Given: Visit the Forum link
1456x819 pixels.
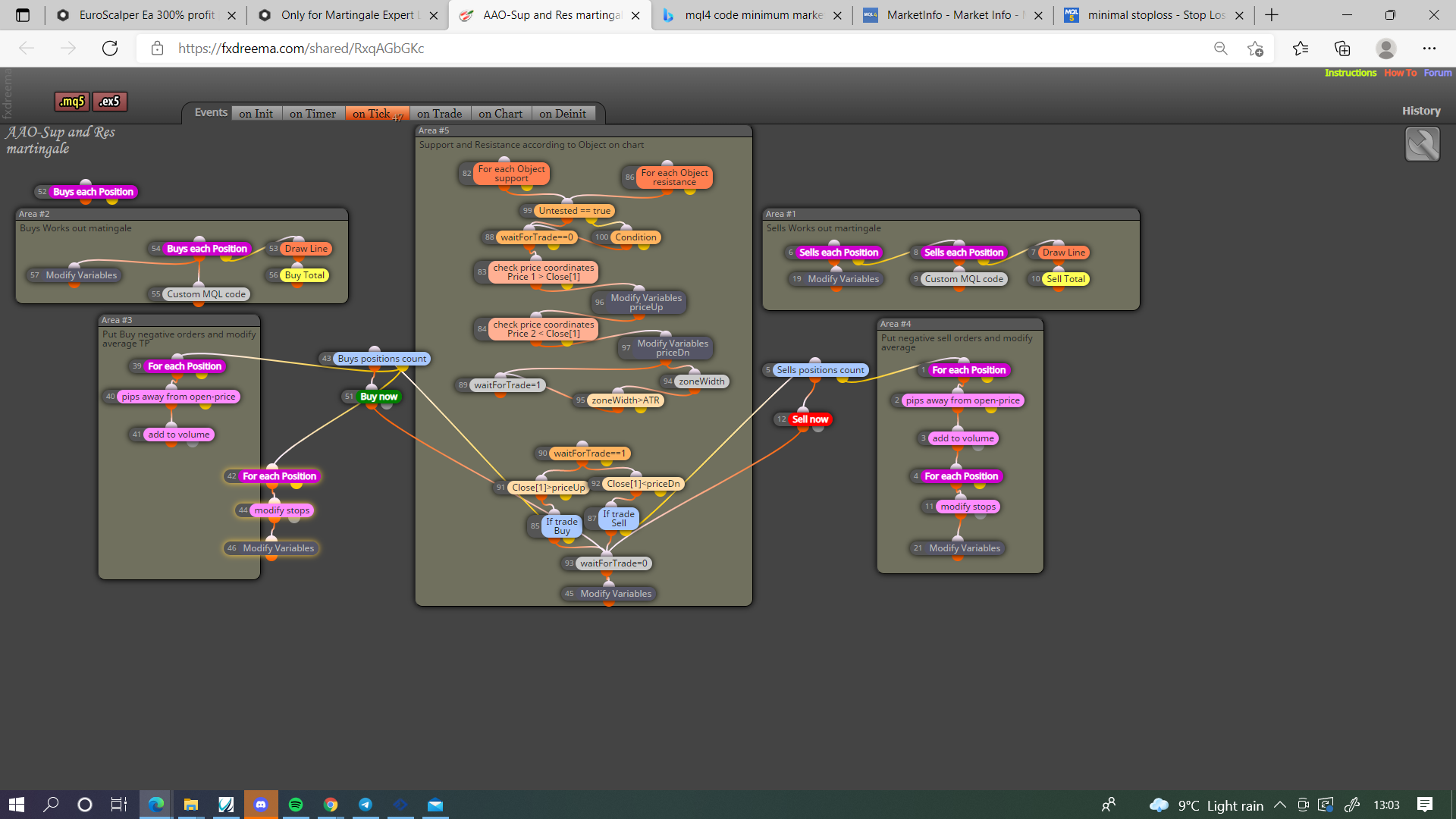Looking at the screenshot, I should coord(1438,73).
